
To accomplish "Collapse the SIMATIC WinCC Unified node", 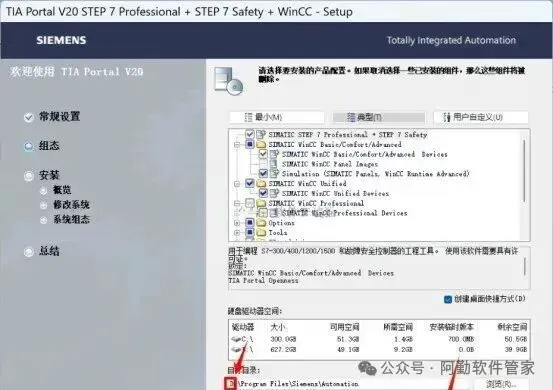I will point(237,184).
